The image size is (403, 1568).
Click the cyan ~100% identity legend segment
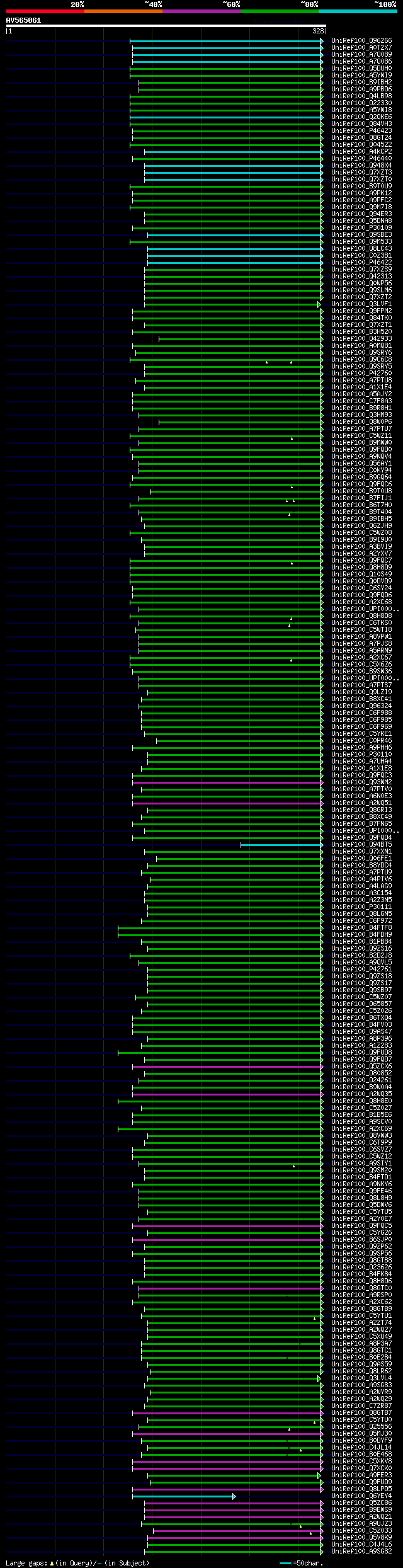click(x=358, y=11)
